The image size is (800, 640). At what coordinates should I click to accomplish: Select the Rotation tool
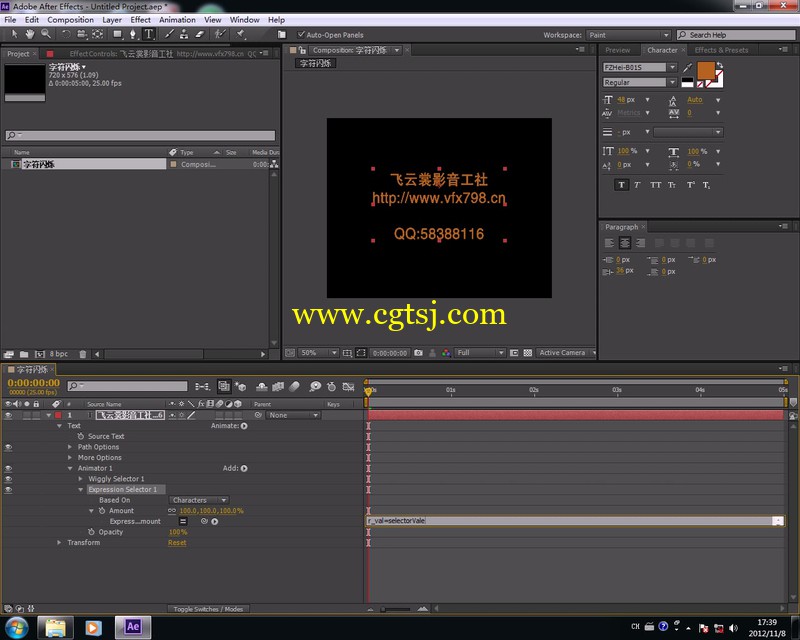point(66,34)
